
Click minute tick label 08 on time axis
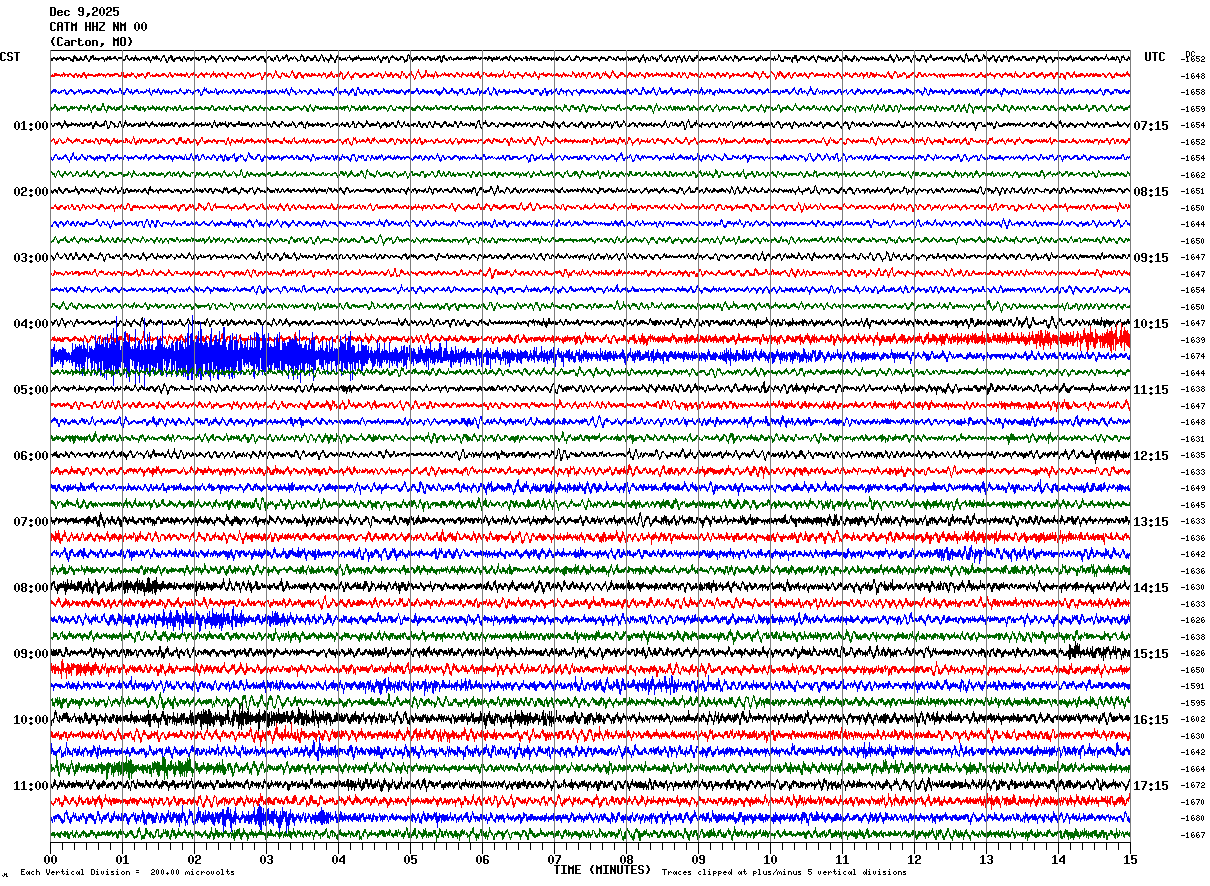pos(626,859)
